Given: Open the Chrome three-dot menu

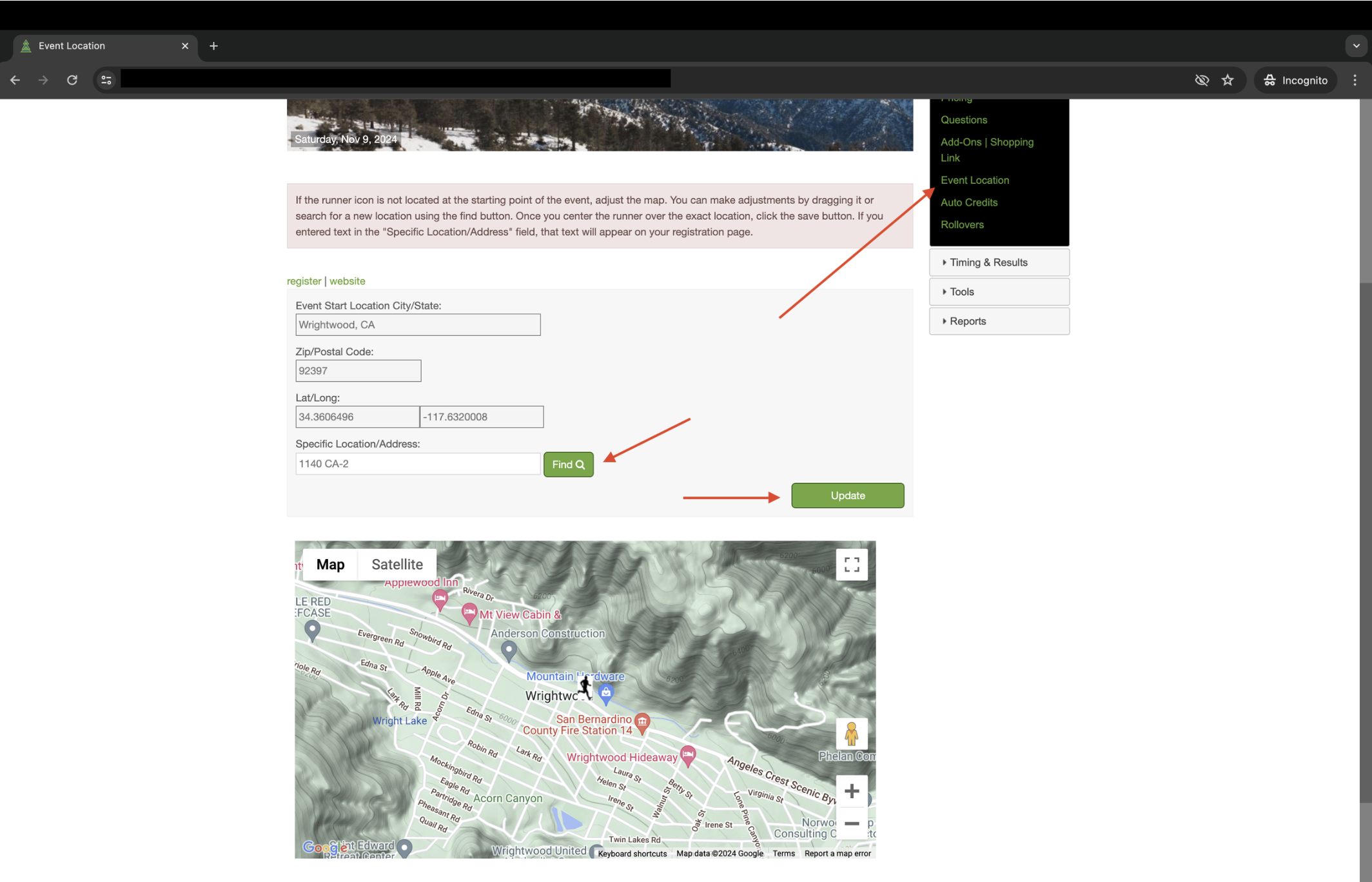Looking at the screenshot, I should pyautogui.click(x=1355, y=80).
